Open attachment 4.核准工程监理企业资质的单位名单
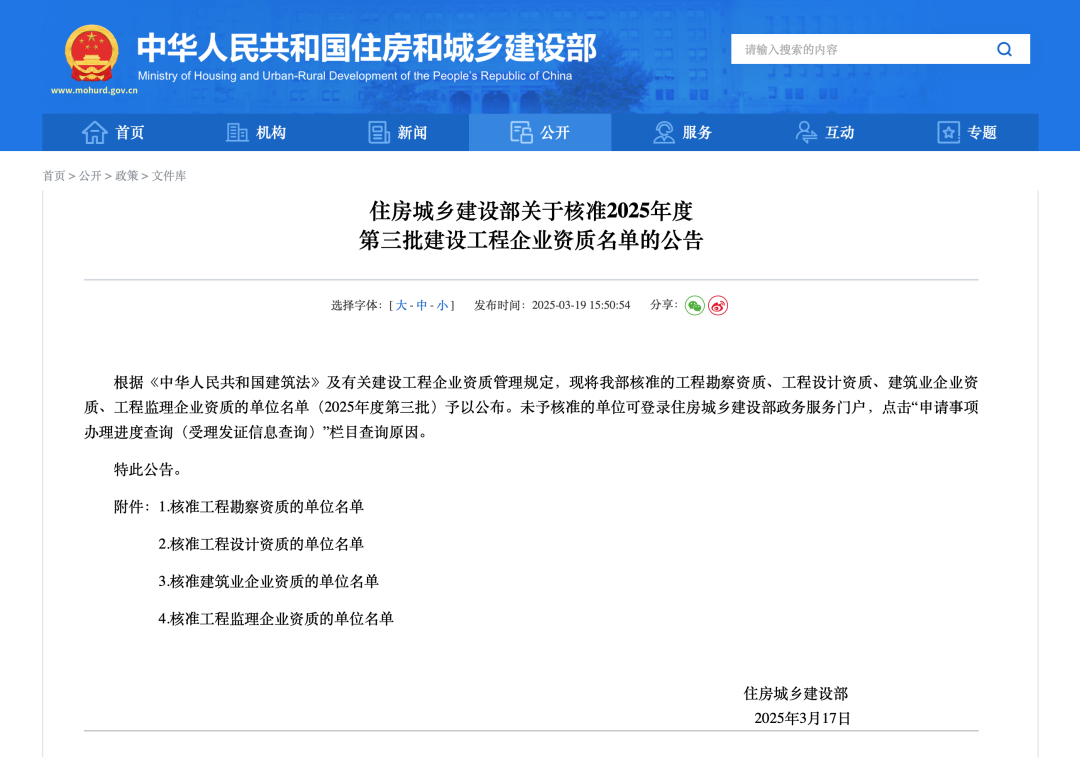This screenshot has width=1080, height=757. point(276,619)
